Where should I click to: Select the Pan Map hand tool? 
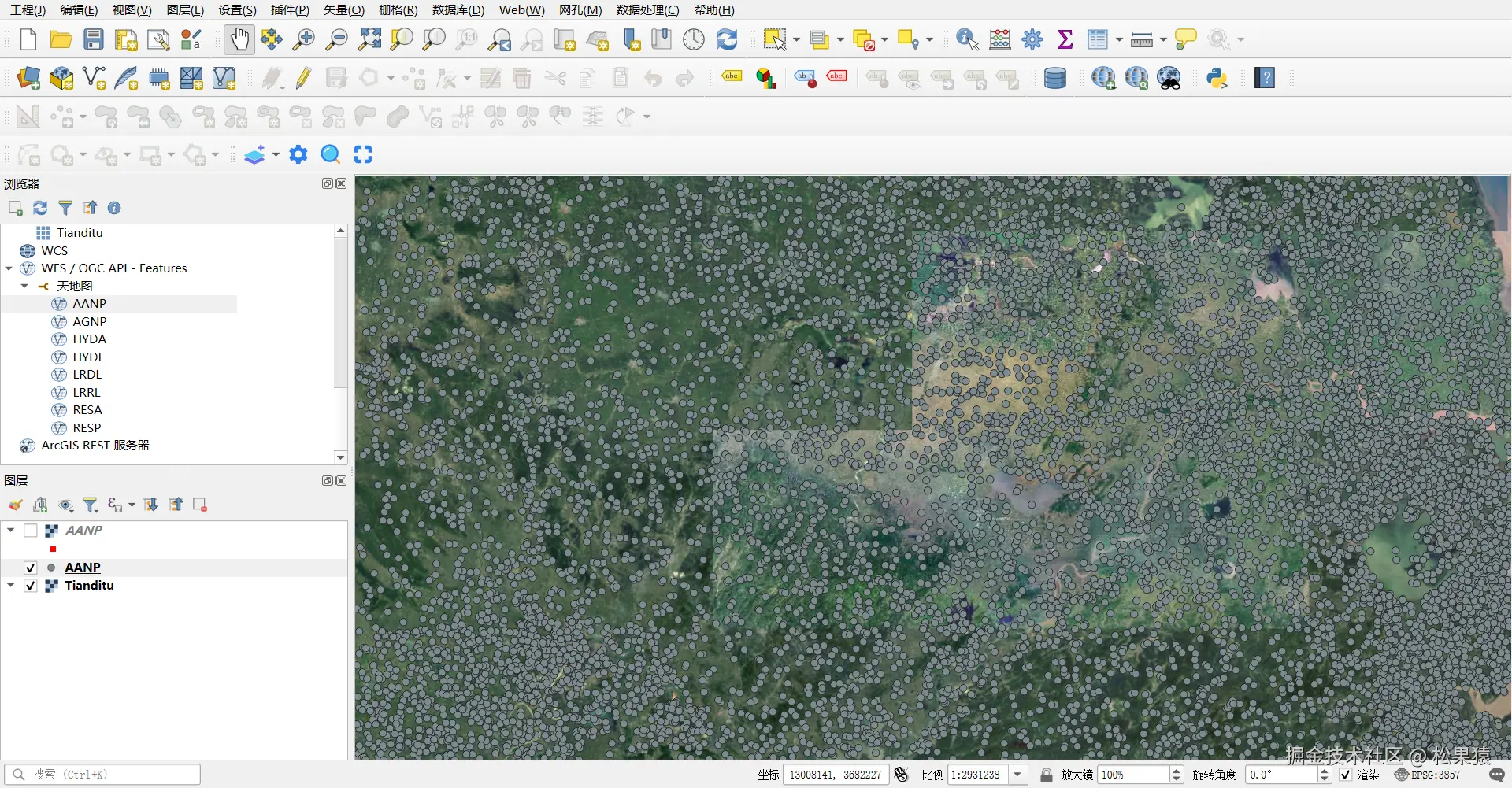(x=239, y=39)
